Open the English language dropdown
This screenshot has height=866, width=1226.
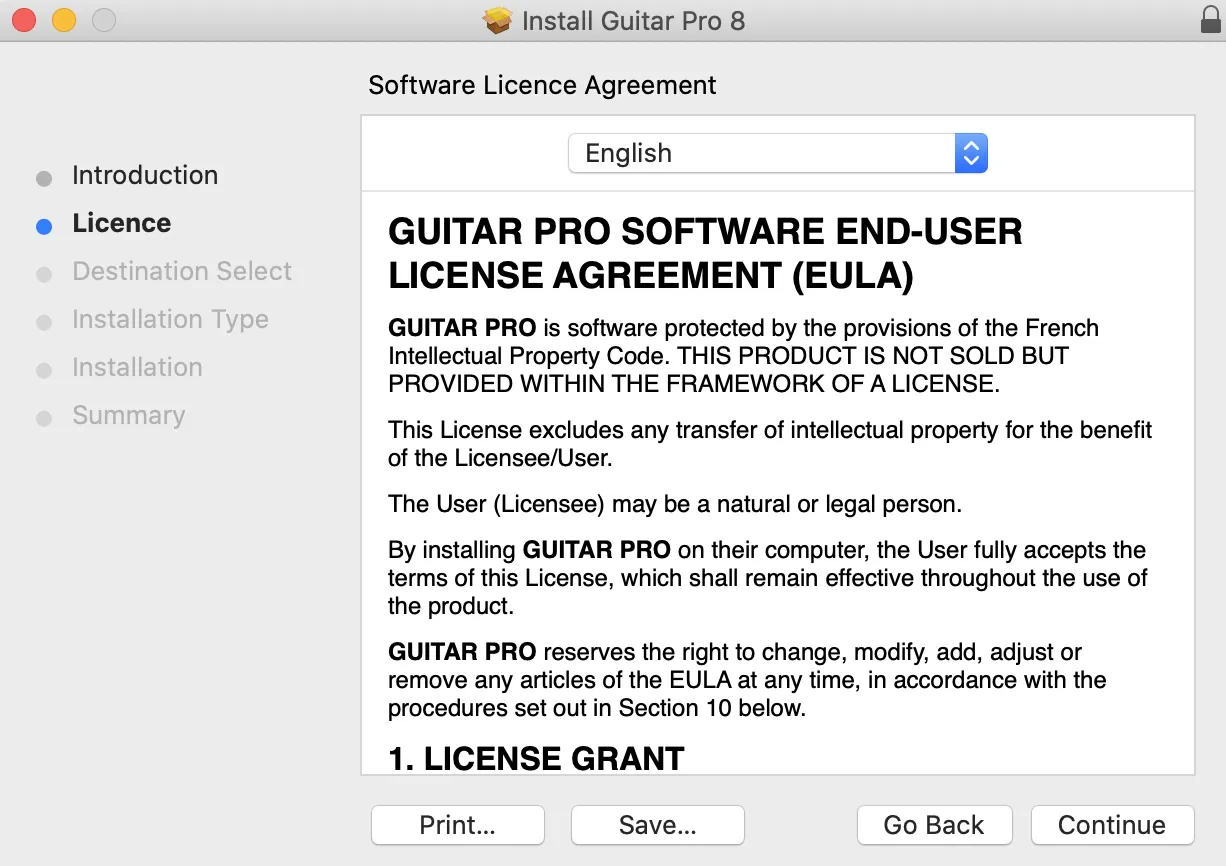tap(778, 153)
